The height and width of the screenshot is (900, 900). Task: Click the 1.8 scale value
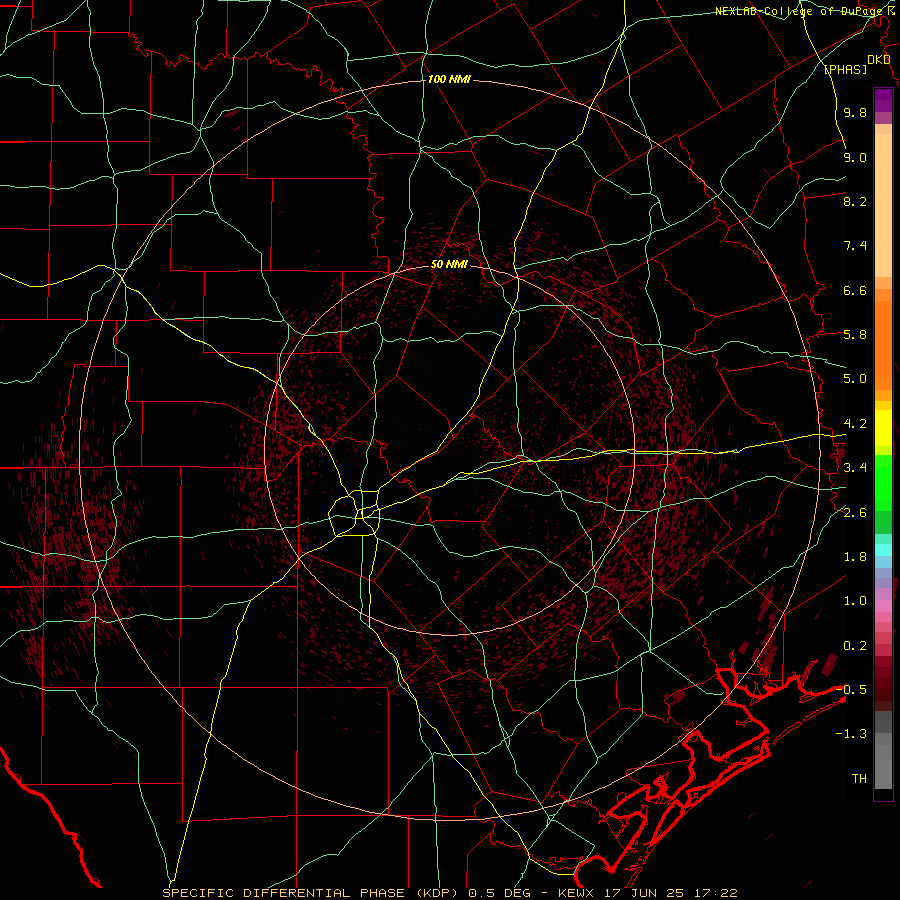point(855,557)
